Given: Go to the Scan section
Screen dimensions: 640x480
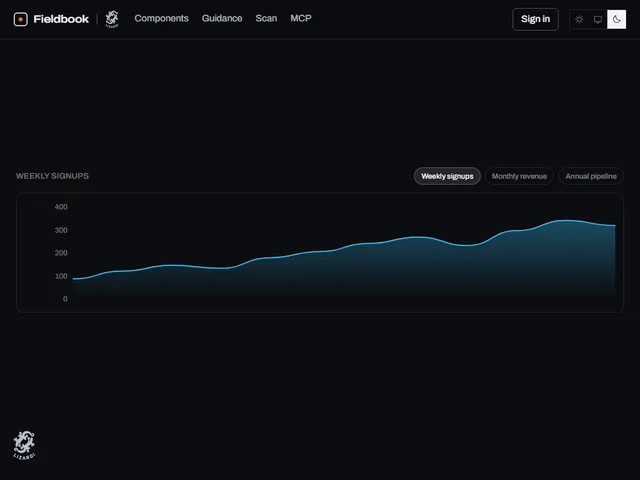Looking at the screenshot, I should [266, 18].
